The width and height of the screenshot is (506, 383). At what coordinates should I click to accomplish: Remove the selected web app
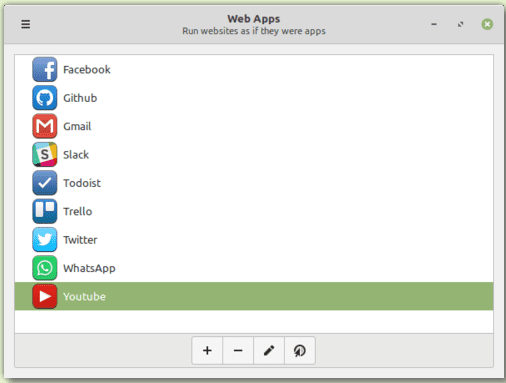238,350
